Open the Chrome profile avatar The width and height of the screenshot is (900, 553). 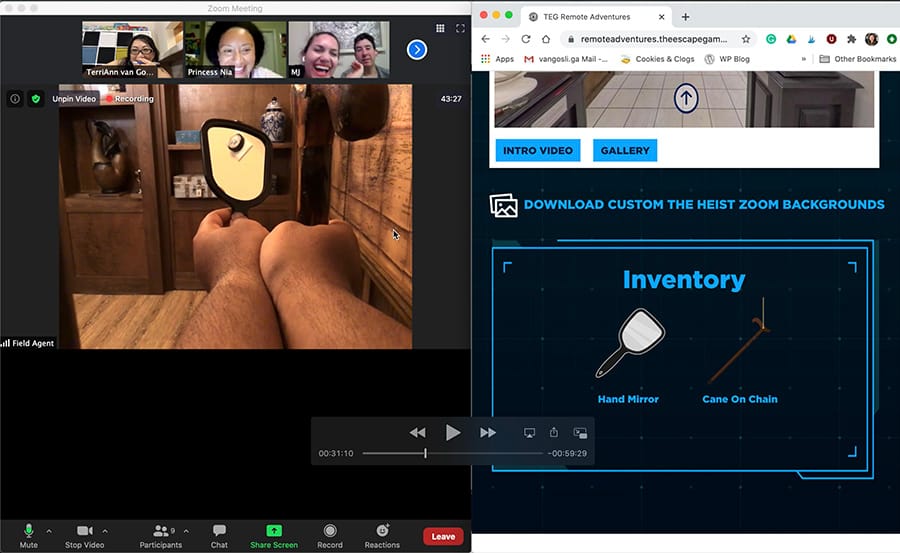pyautogui.click(x=871, y=39)
